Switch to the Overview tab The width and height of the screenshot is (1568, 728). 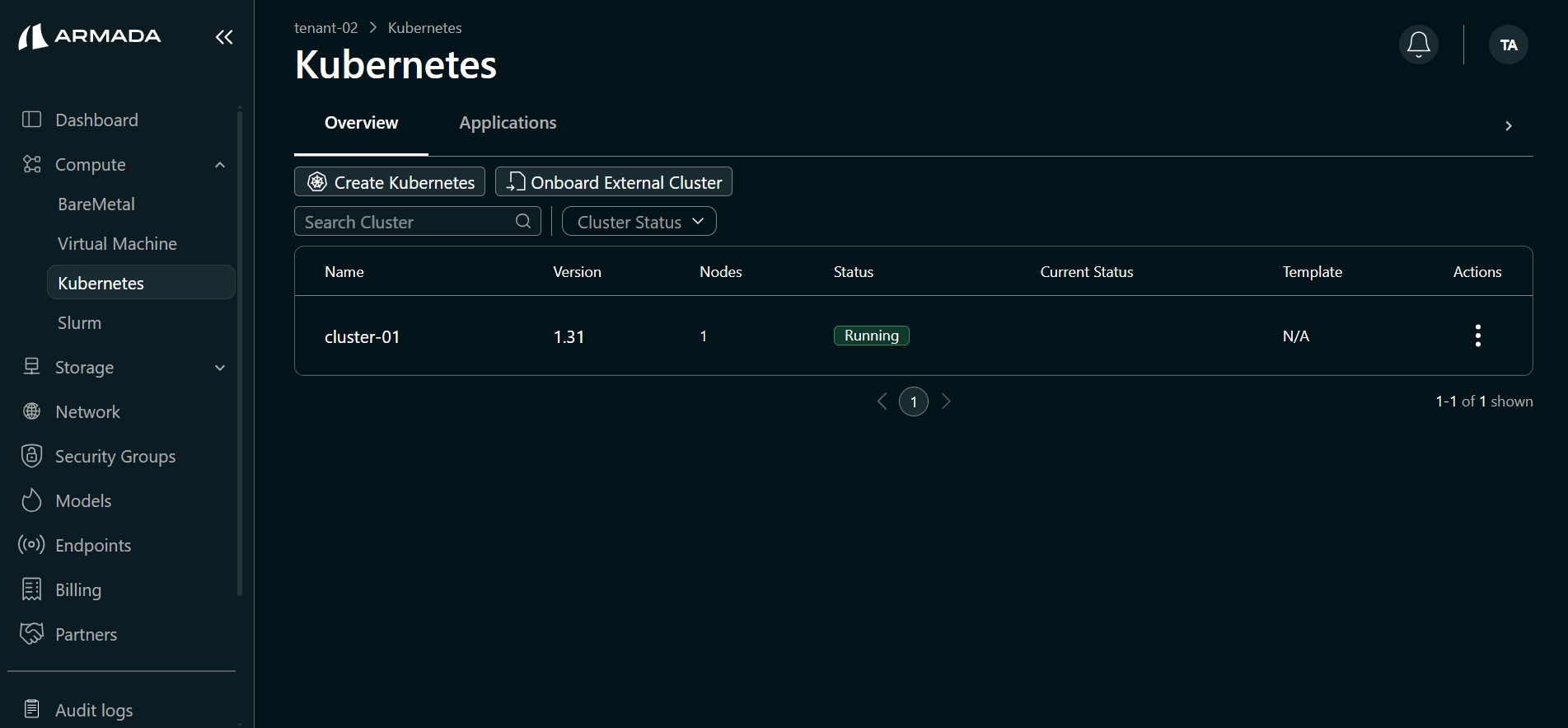(361, 123)
